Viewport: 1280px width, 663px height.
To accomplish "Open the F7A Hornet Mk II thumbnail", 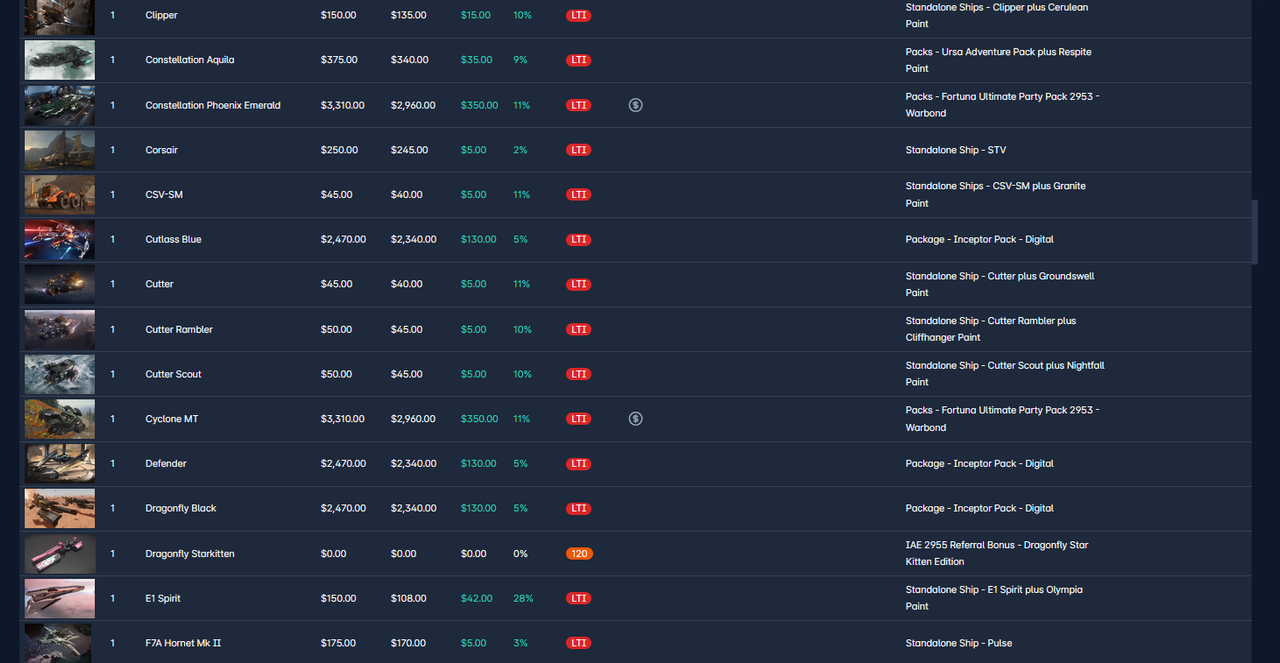I will click(60, 643).
